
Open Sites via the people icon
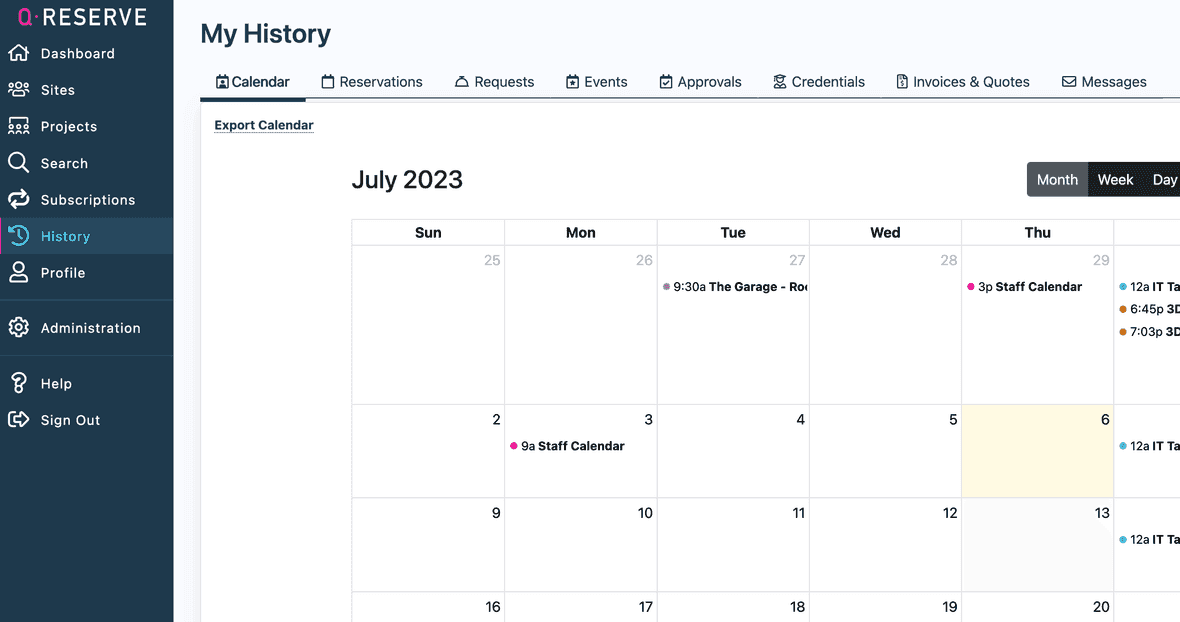coord(18,89)
